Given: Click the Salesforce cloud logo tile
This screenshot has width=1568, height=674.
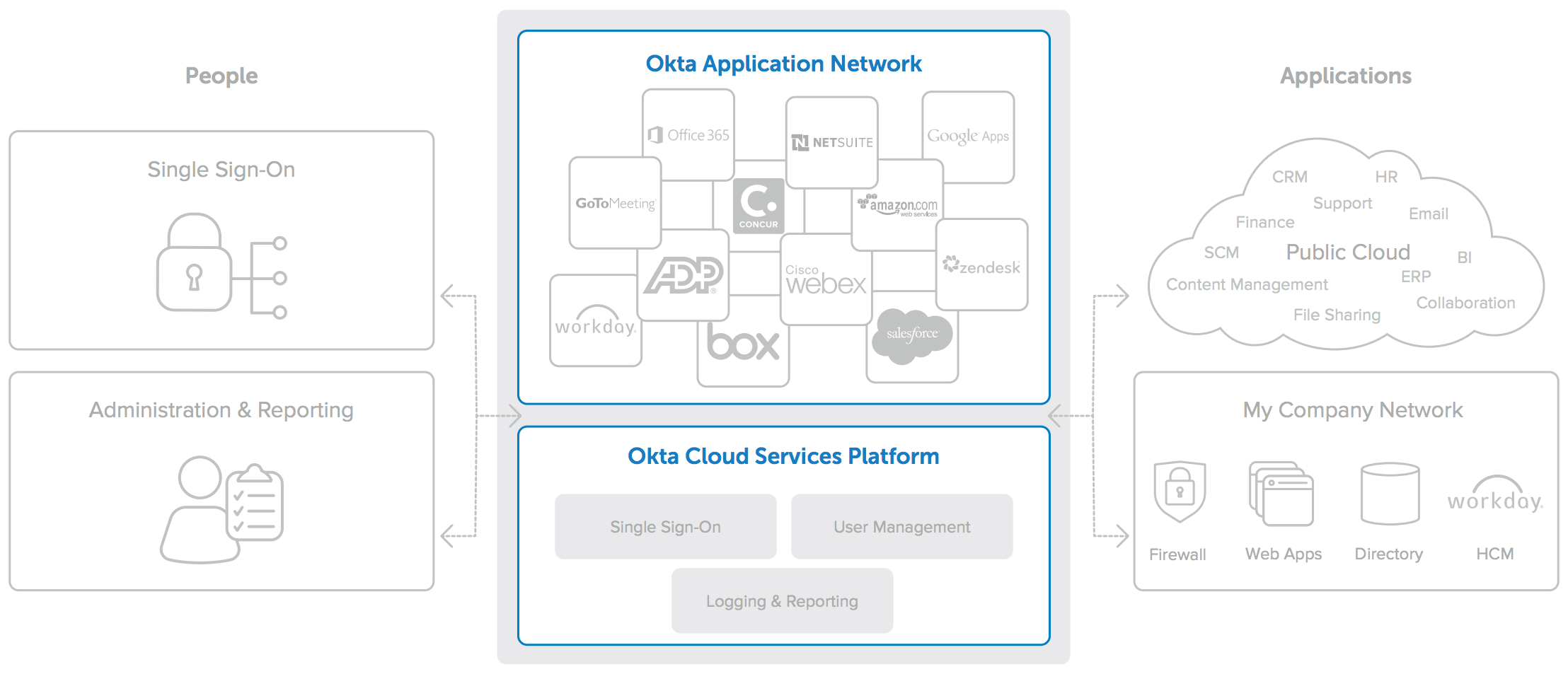Looking at the screenshot, I should click(x=912, y=337).
